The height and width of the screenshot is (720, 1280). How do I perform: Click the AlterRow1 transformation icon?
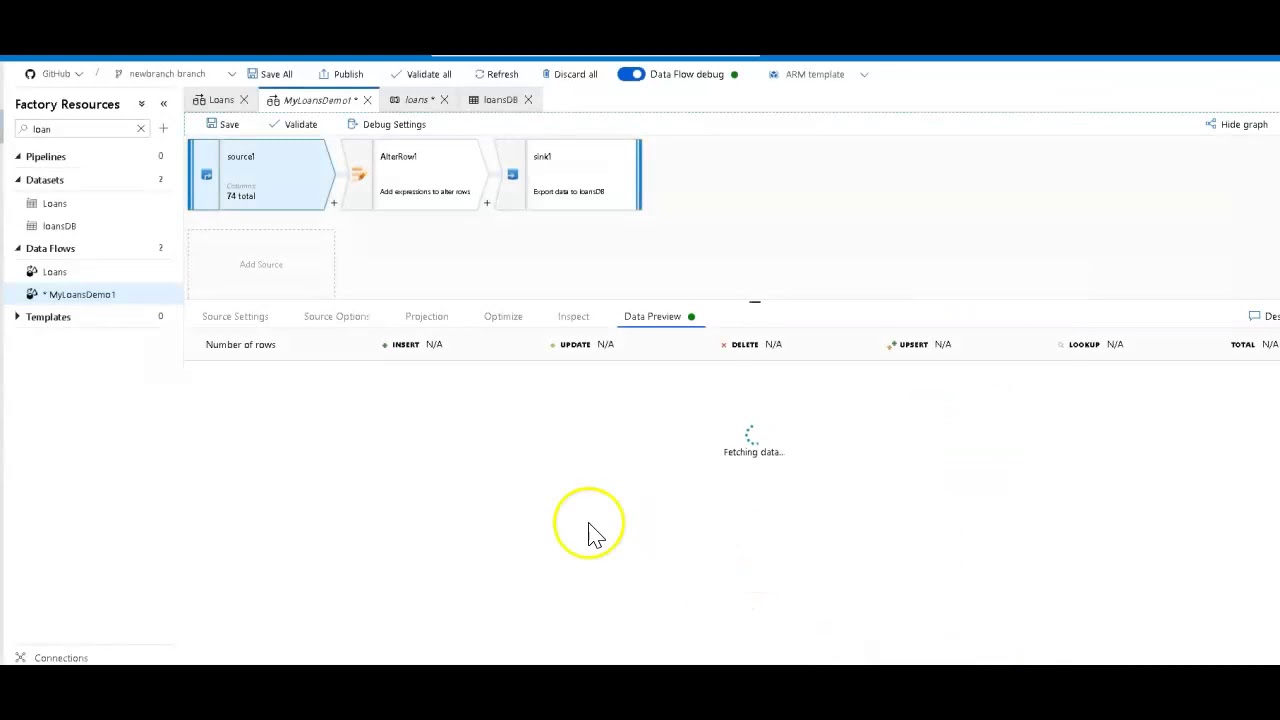click(x=358, y=175)
